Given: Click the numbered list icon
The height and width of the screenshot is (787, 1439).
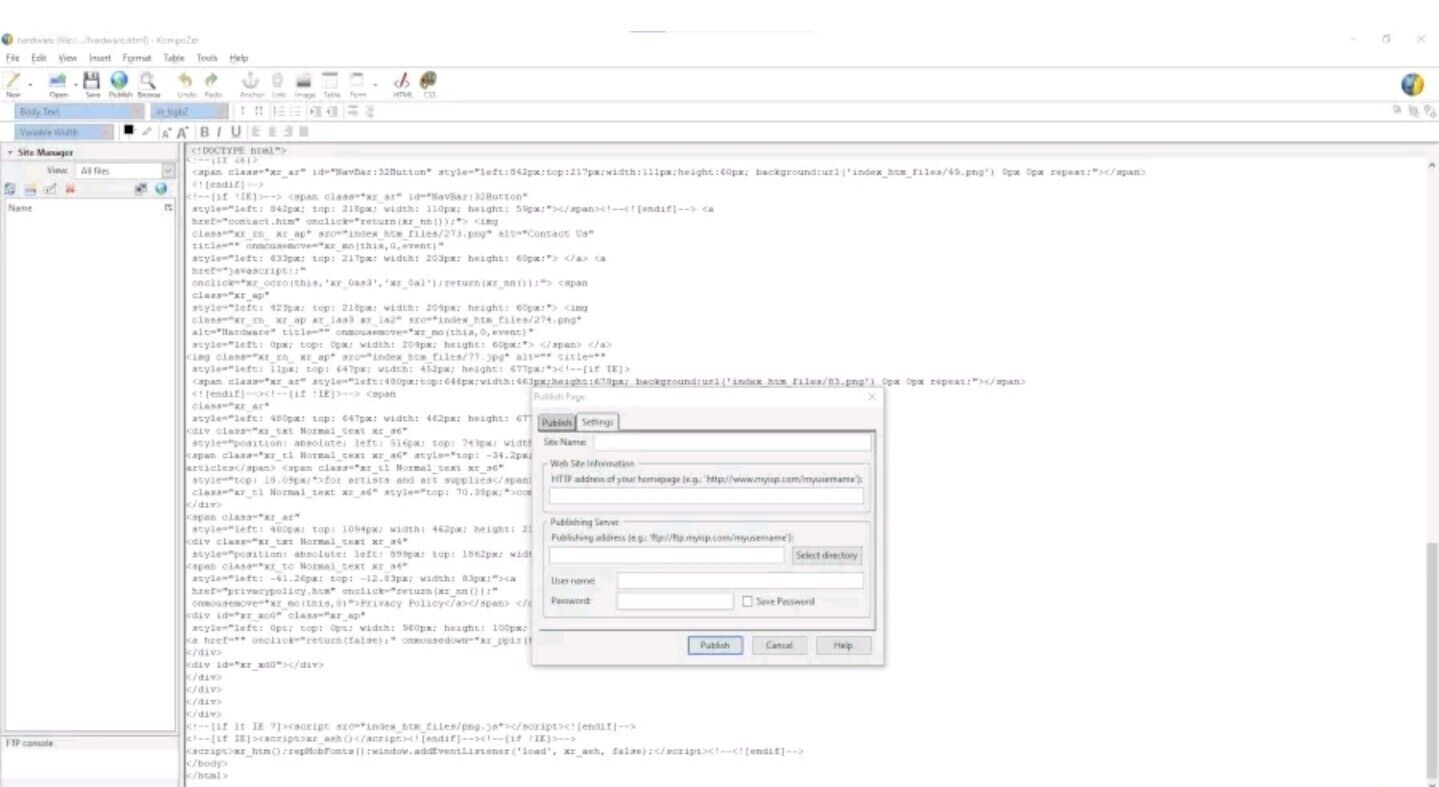Looking at the screenshot, I should [279, 112].
